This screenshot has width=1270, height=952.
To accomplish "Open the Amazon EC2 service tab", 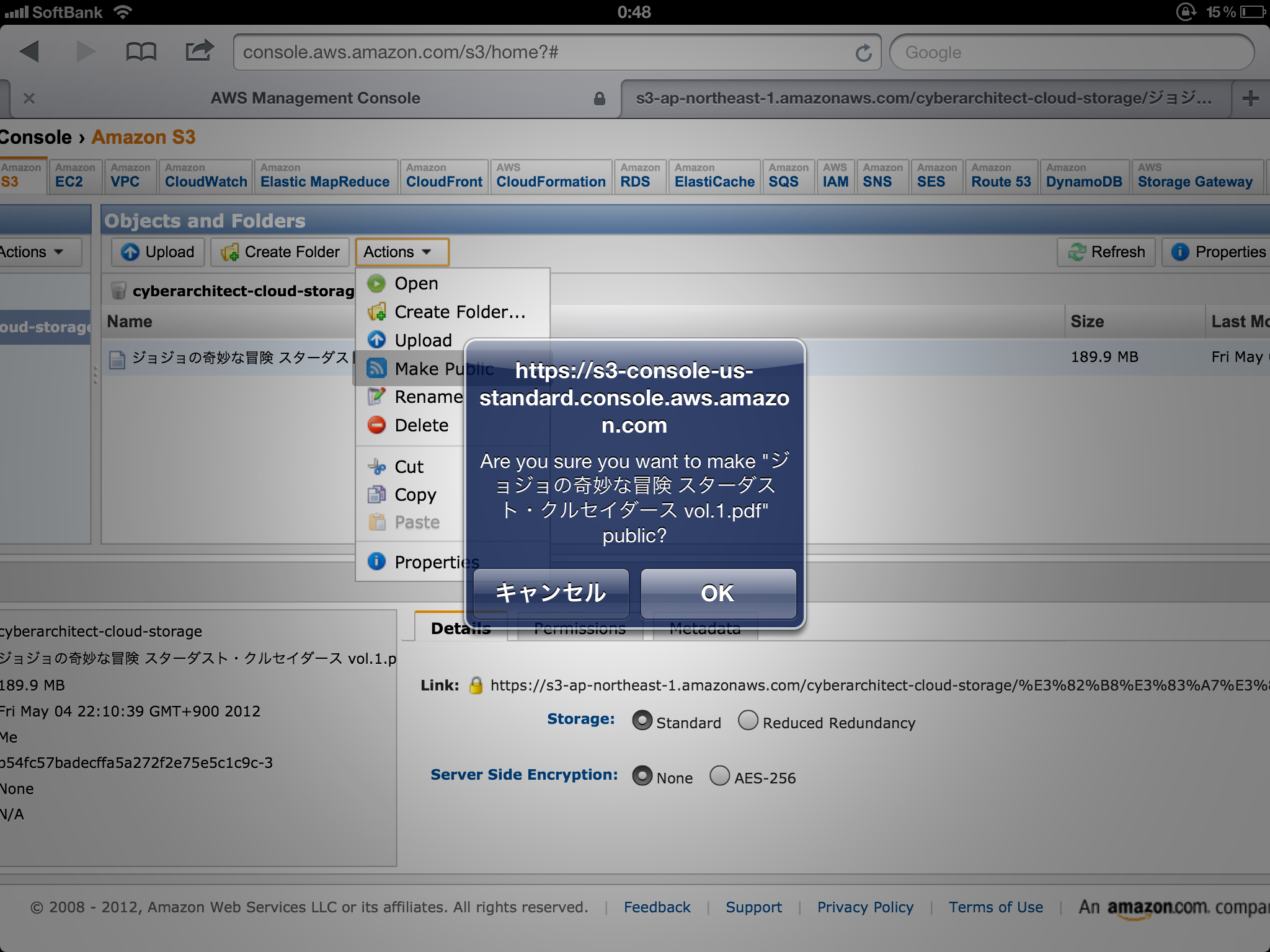I will pyautogui.click(x=74, y=176).
